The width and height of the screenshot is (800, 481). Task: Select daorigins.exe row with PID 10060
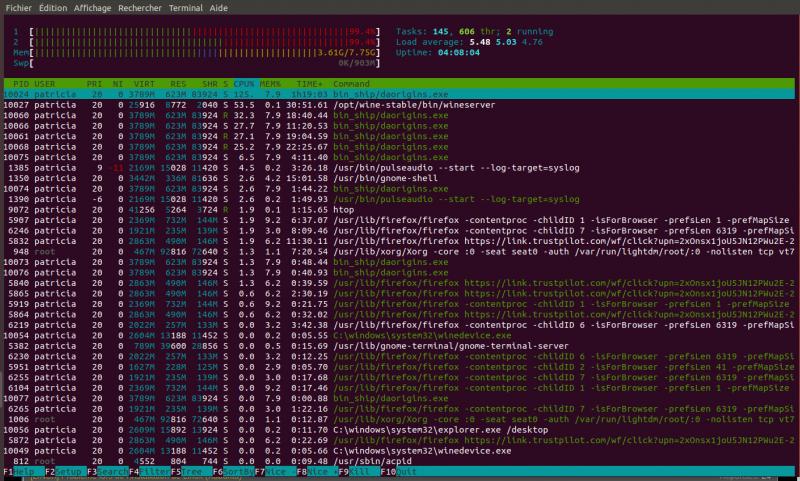pyautogui.click(x=399, y=115)
